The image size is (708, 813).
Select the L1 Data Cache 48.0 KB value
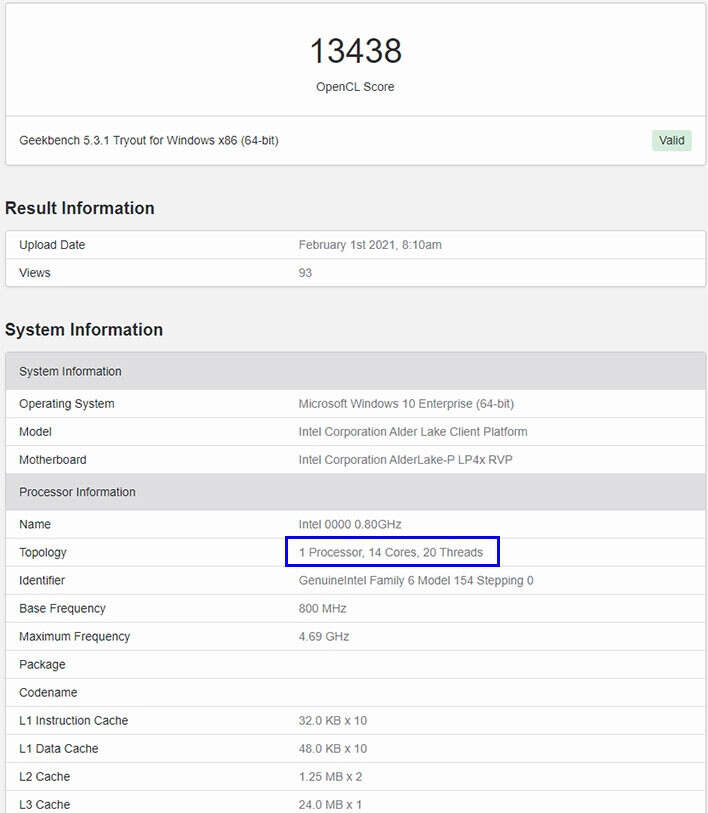332,748
